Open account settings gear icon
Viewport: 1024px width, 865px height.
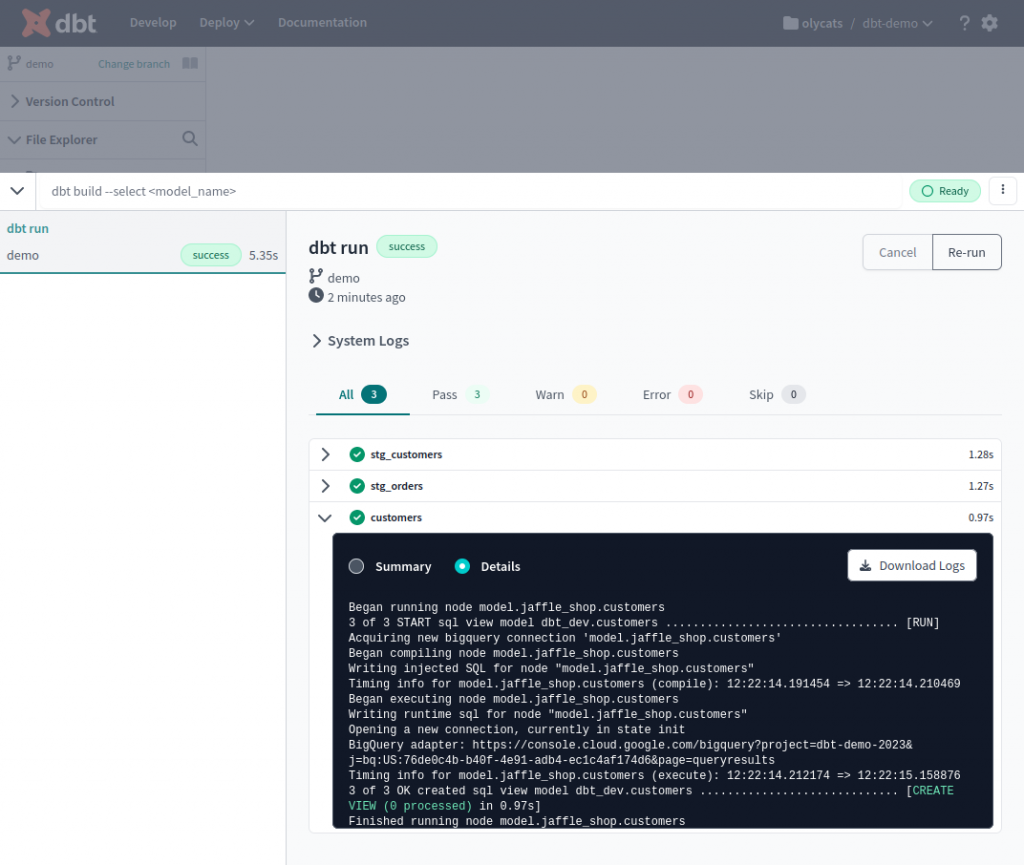click(x=989, y=24)
